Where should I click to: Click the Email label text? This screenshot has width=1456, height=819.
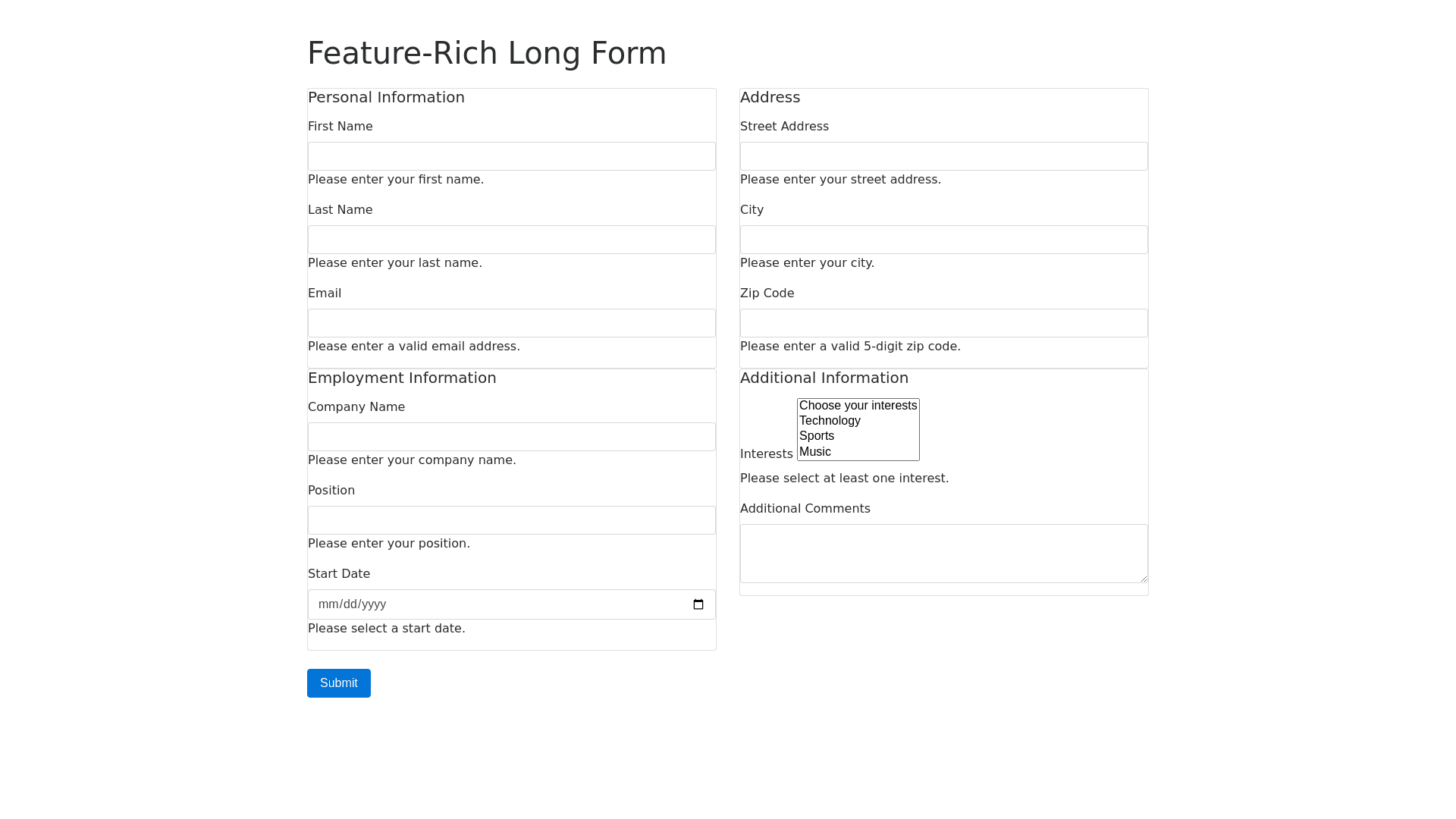[x=325, y=293]
